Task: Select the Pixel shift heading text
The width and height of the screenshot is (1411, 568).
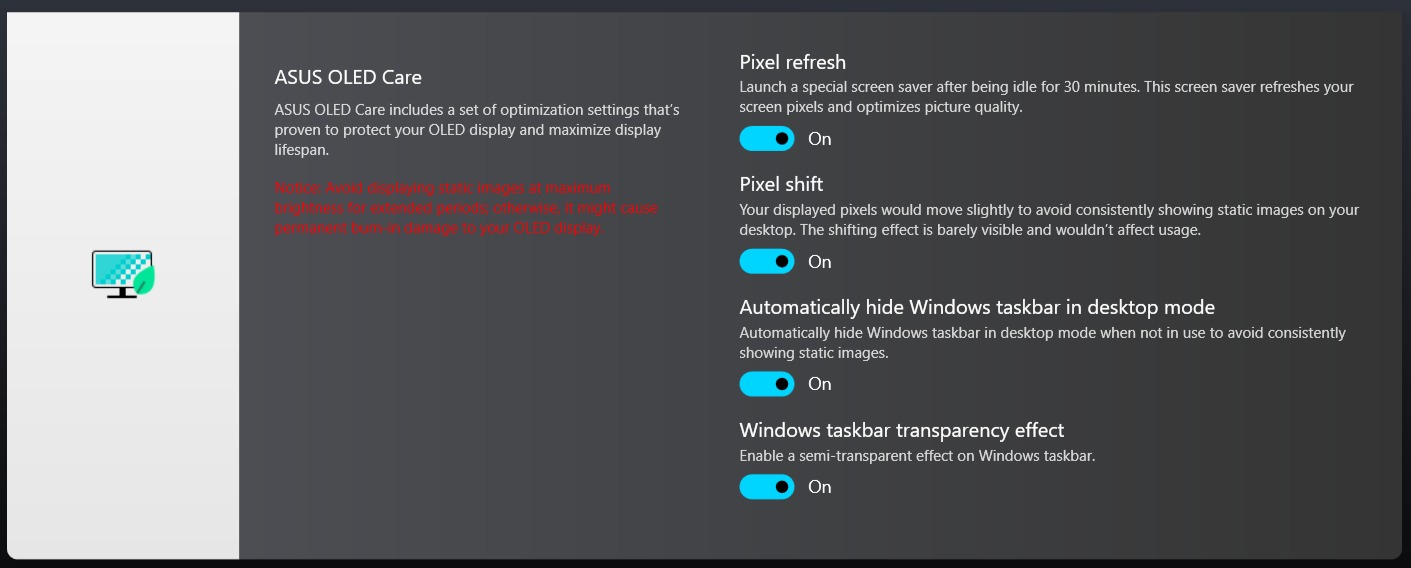Action: tap(781, 184)
